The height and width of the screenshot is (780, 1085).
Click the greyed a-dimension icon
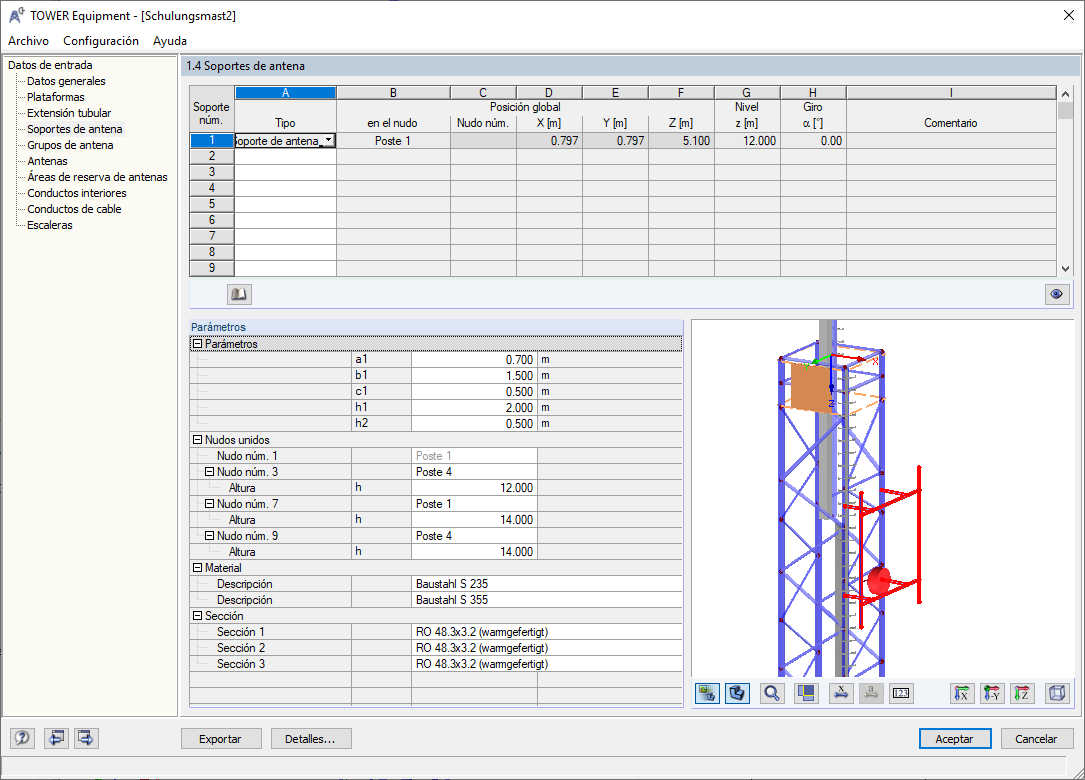click(x=871, y=693)
